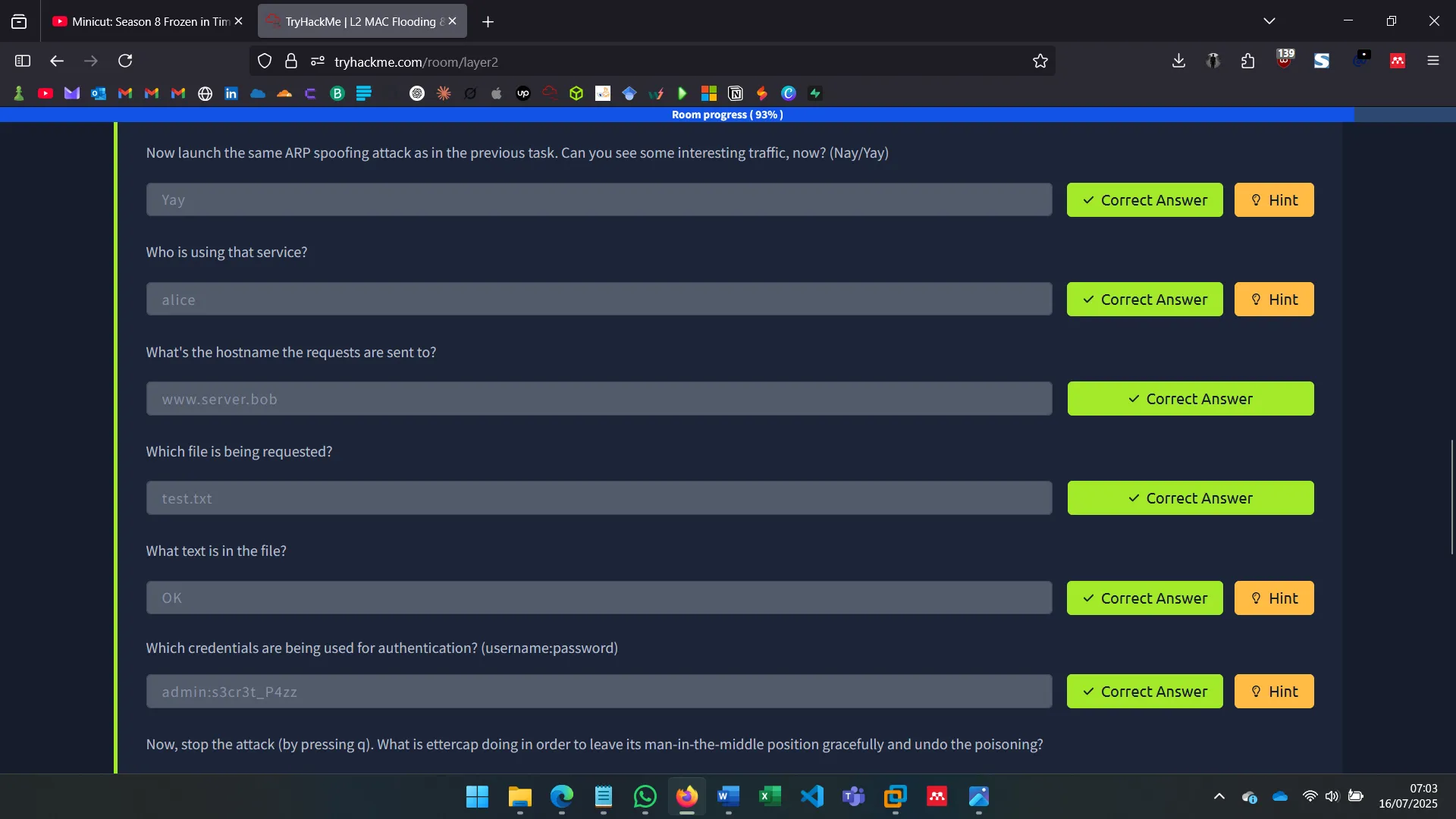Open the LinkedIn bookmark
Viewport: 1456px width, 819px height.
[231, 93]
